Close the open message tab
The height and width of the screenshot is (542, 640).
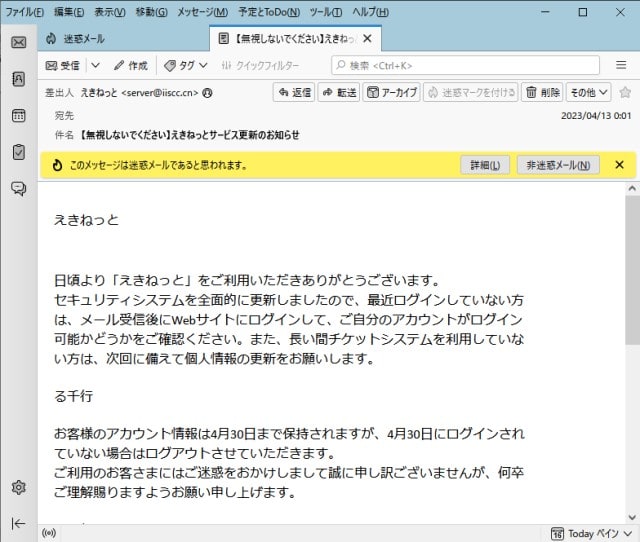point(367,38)
